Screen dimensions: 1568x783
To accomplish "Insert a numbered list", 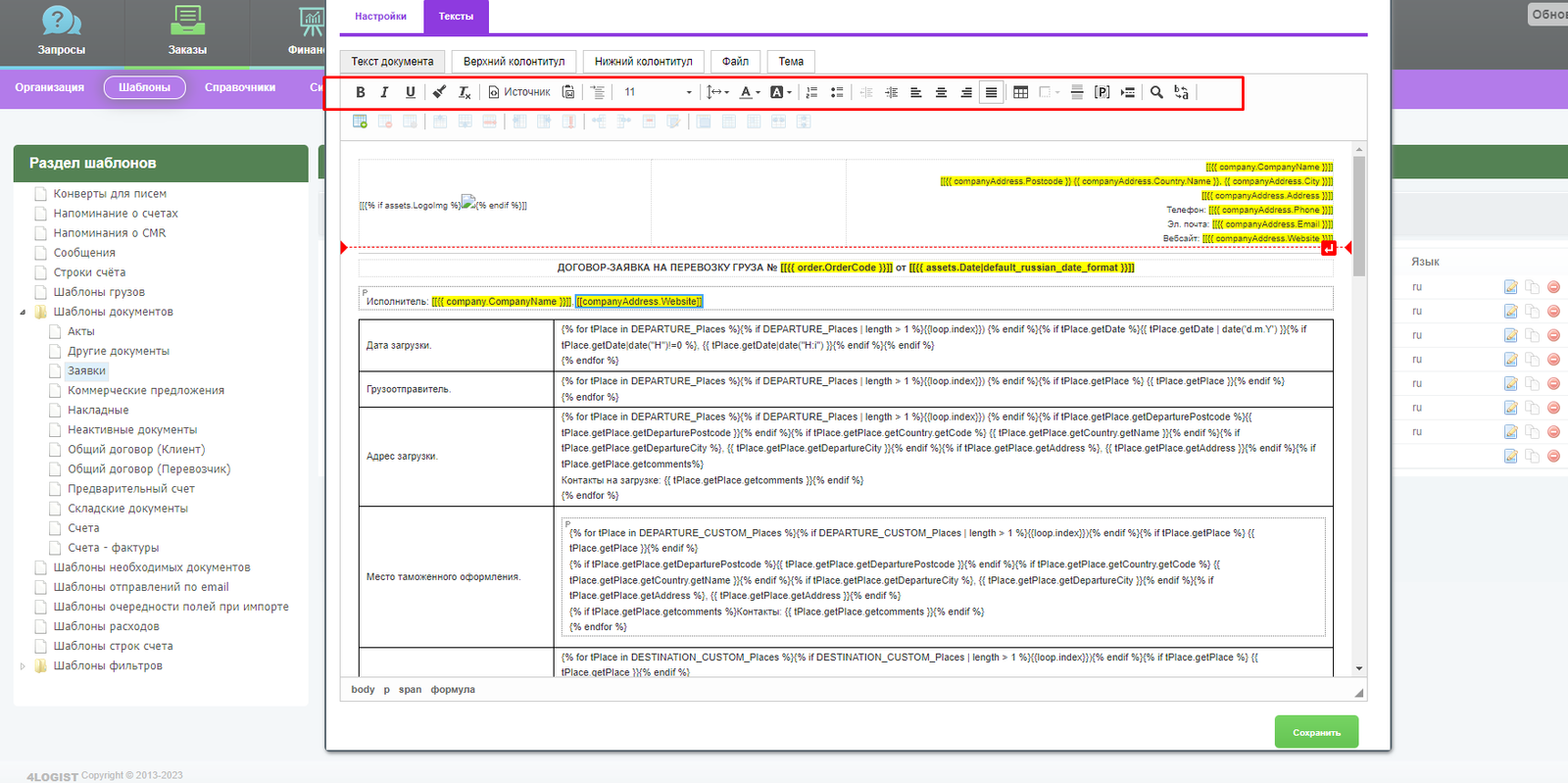I will [x=811, y=92].
